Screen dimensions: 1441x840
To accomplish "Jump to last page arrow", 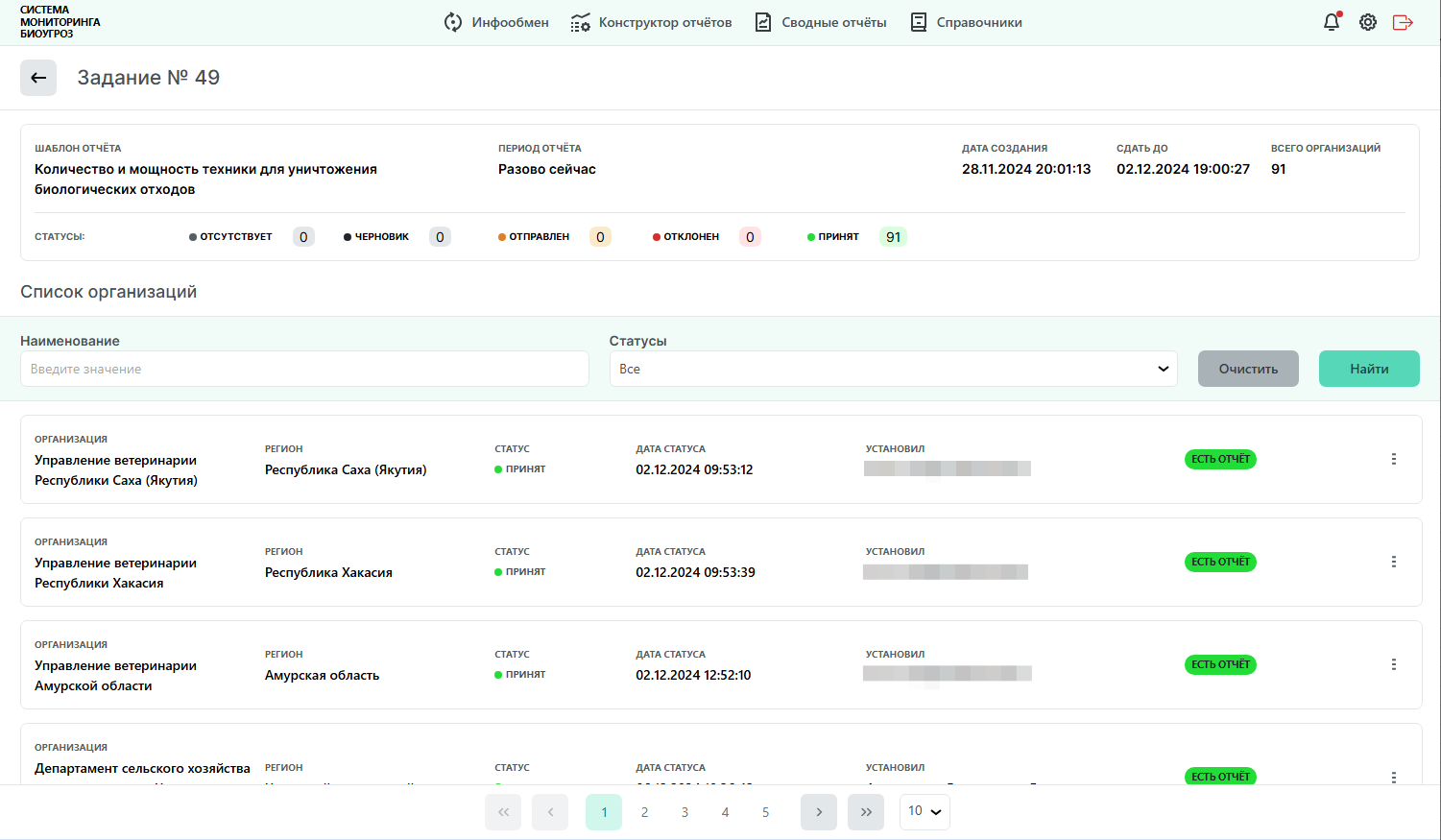I will 866,812.
